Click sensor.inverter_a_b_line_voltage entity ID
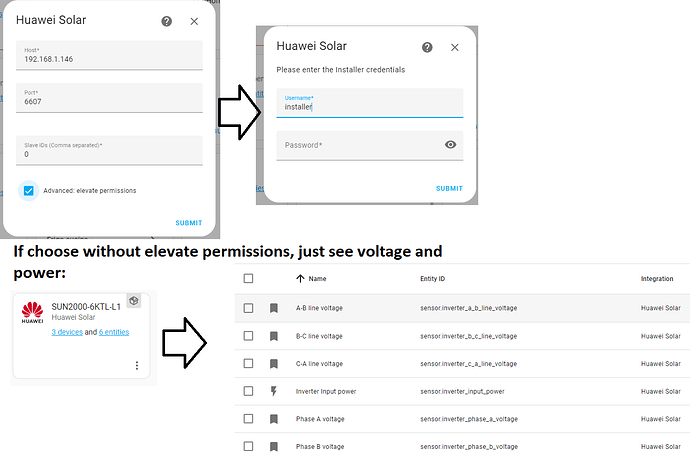 click(x=469, y=308)
